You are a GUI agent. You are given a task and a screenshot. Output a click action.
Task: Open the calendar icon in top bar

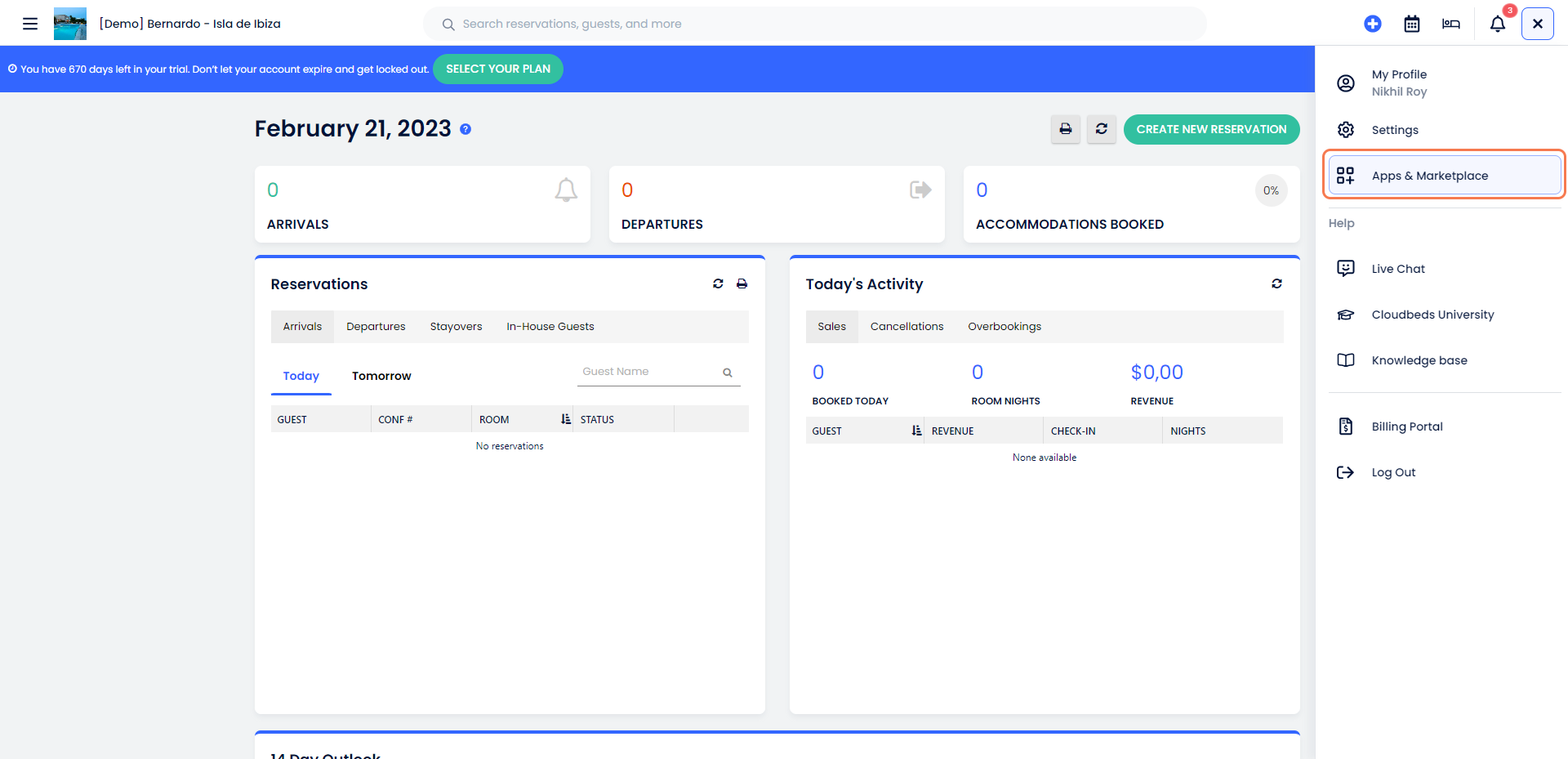(x=1412, y=24)
